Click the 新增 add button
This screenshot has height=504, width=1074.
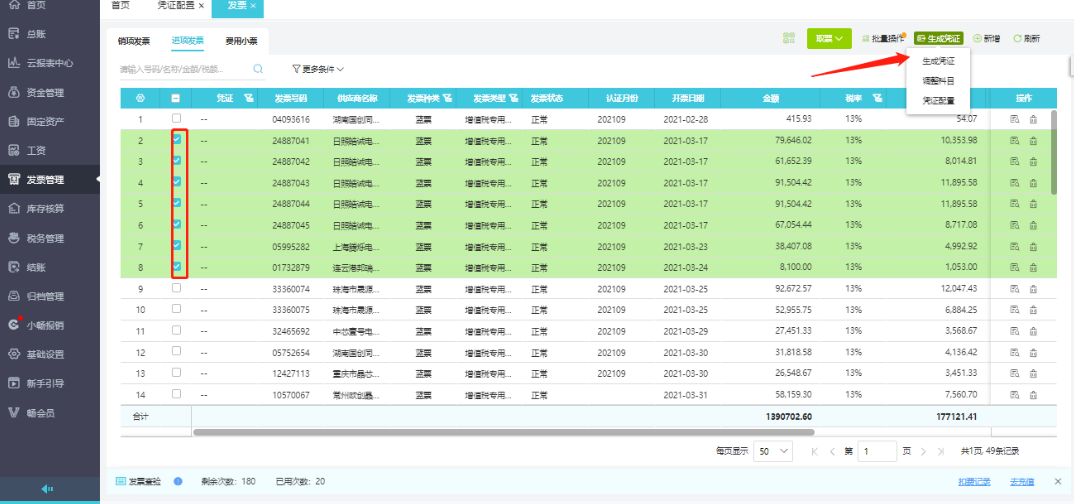[x=986, y=39]
